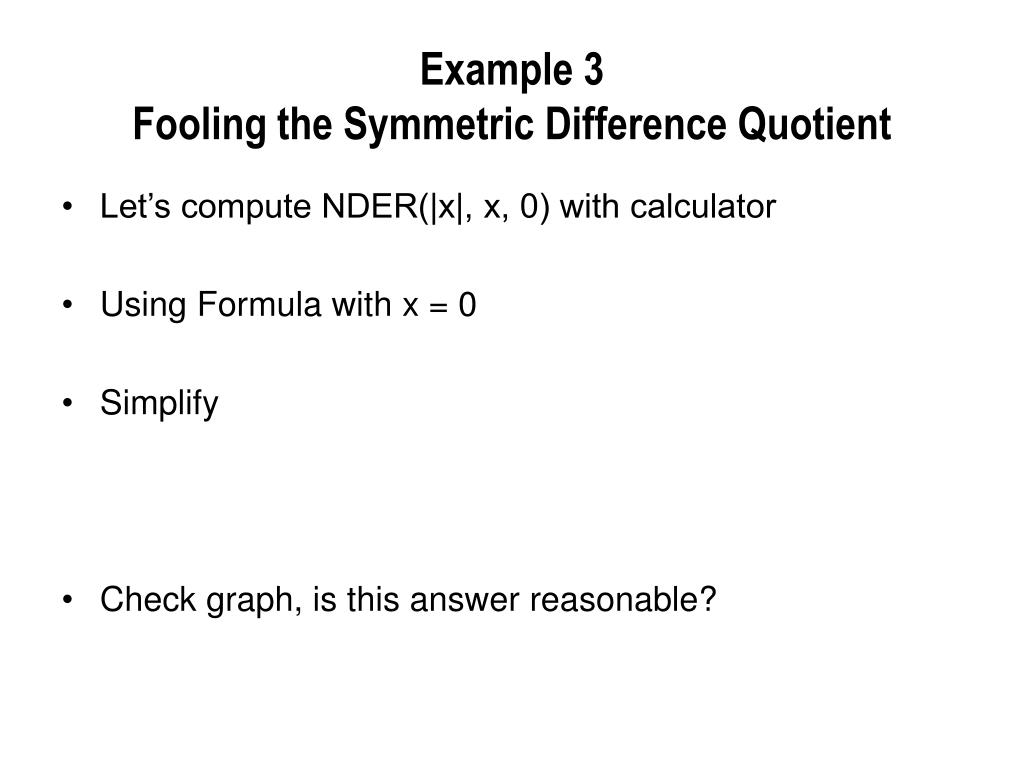Viewport: 1024px width, 768px height.
Task: Click the bullet before "Simplify"
Action: tap(67, 403)
